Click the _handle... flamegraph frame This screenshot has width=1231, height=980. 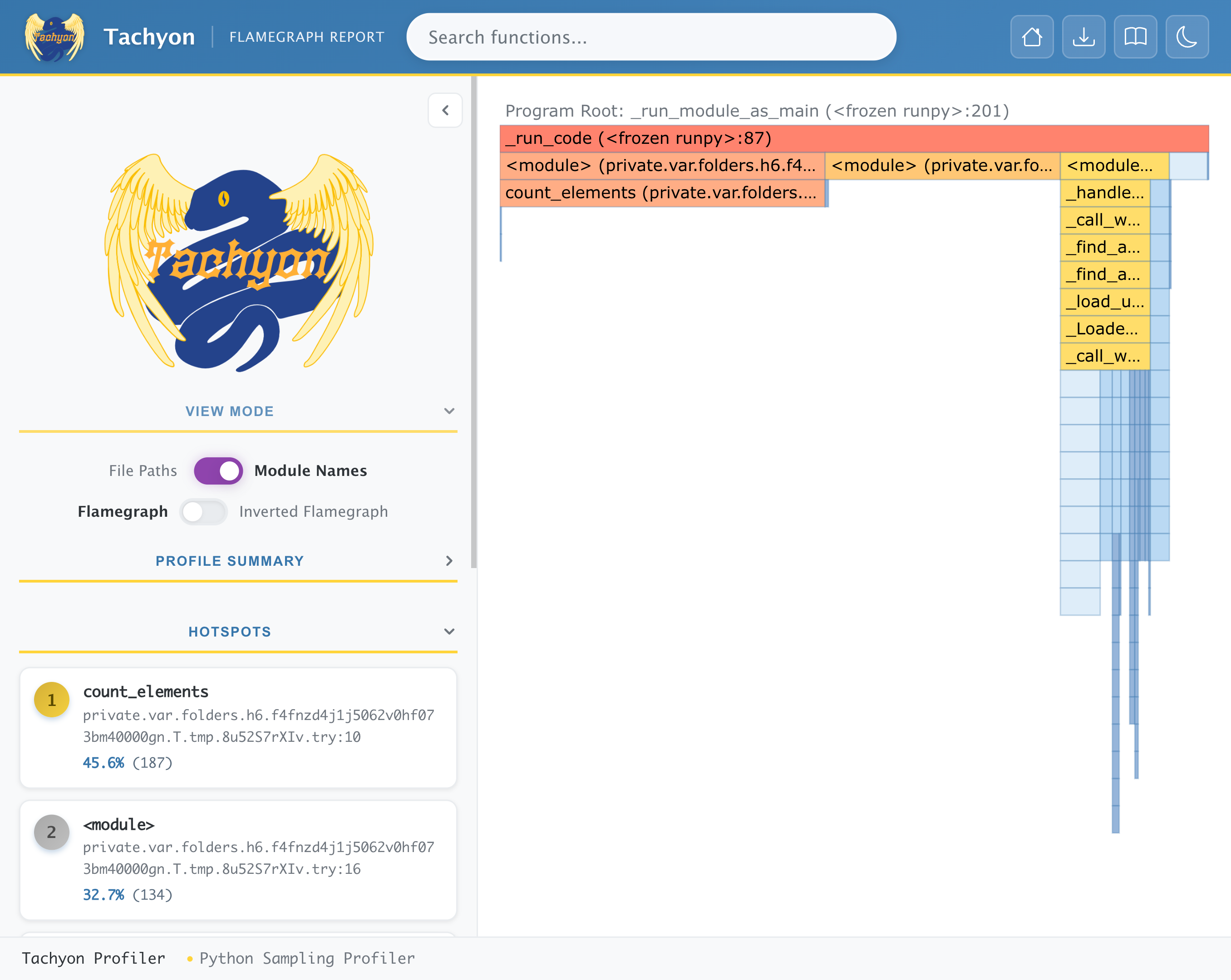(x=1105, y=193)
